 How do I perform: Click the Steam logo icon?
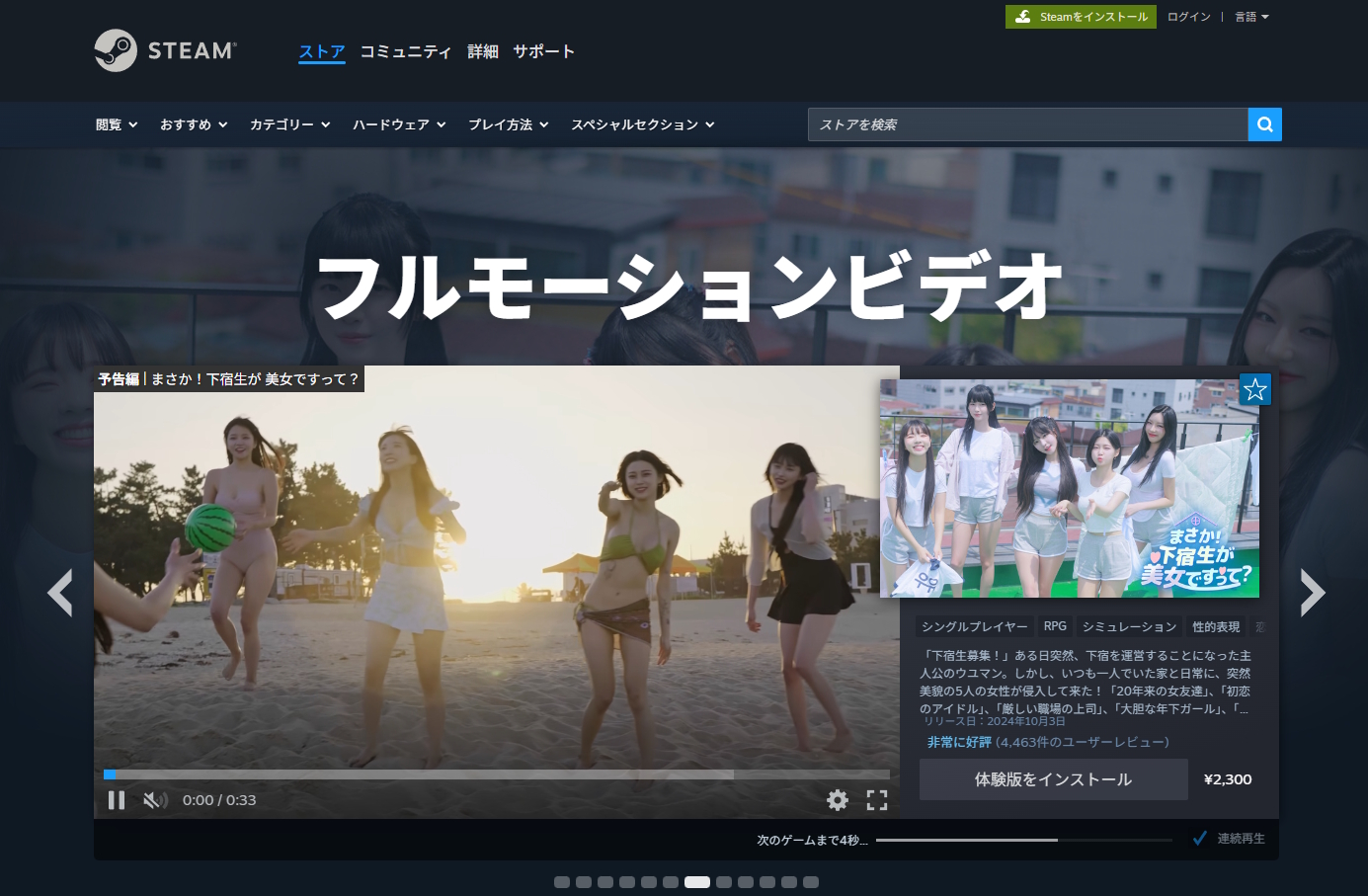116,50
